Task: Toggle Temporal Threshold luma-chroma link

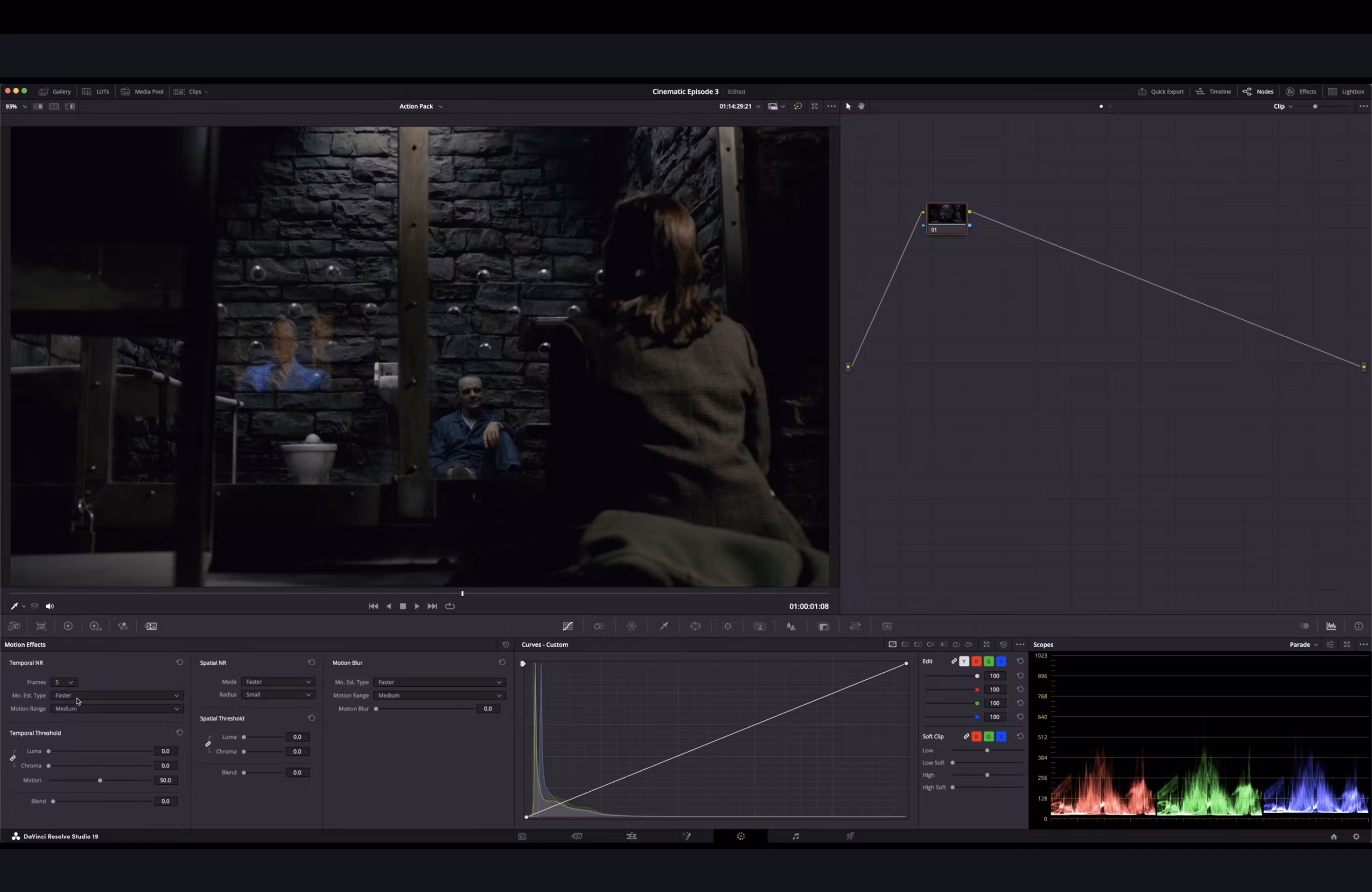Action: [13, 758]
